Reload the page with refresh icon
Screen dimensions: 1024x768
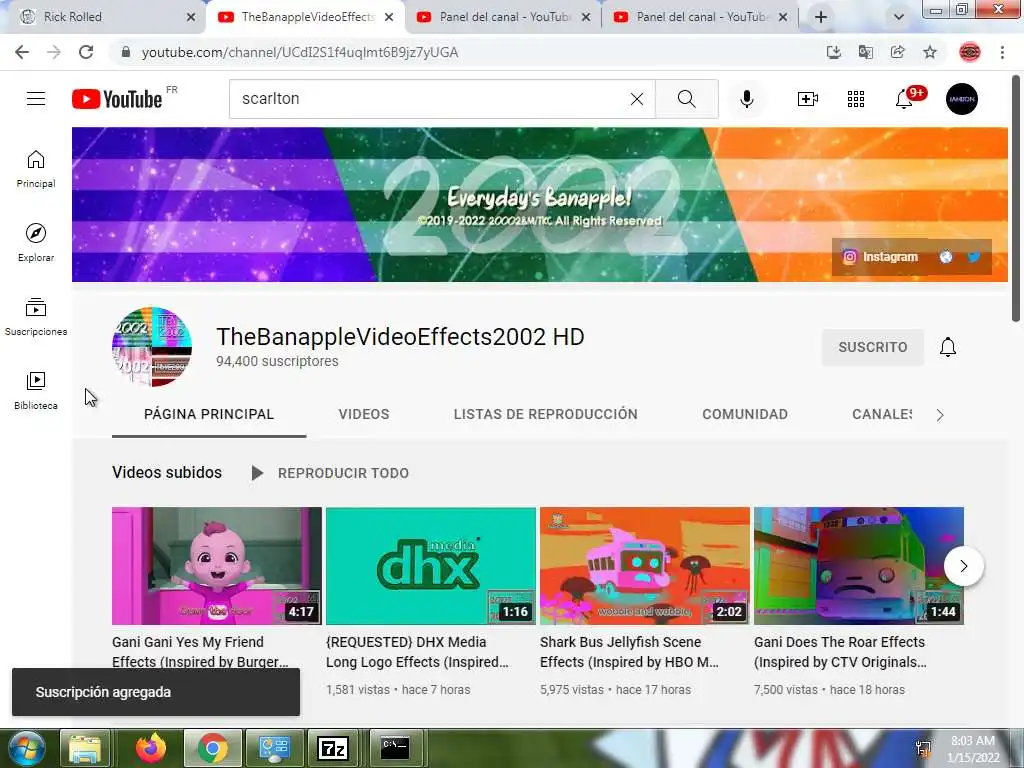tap(86, 52)
